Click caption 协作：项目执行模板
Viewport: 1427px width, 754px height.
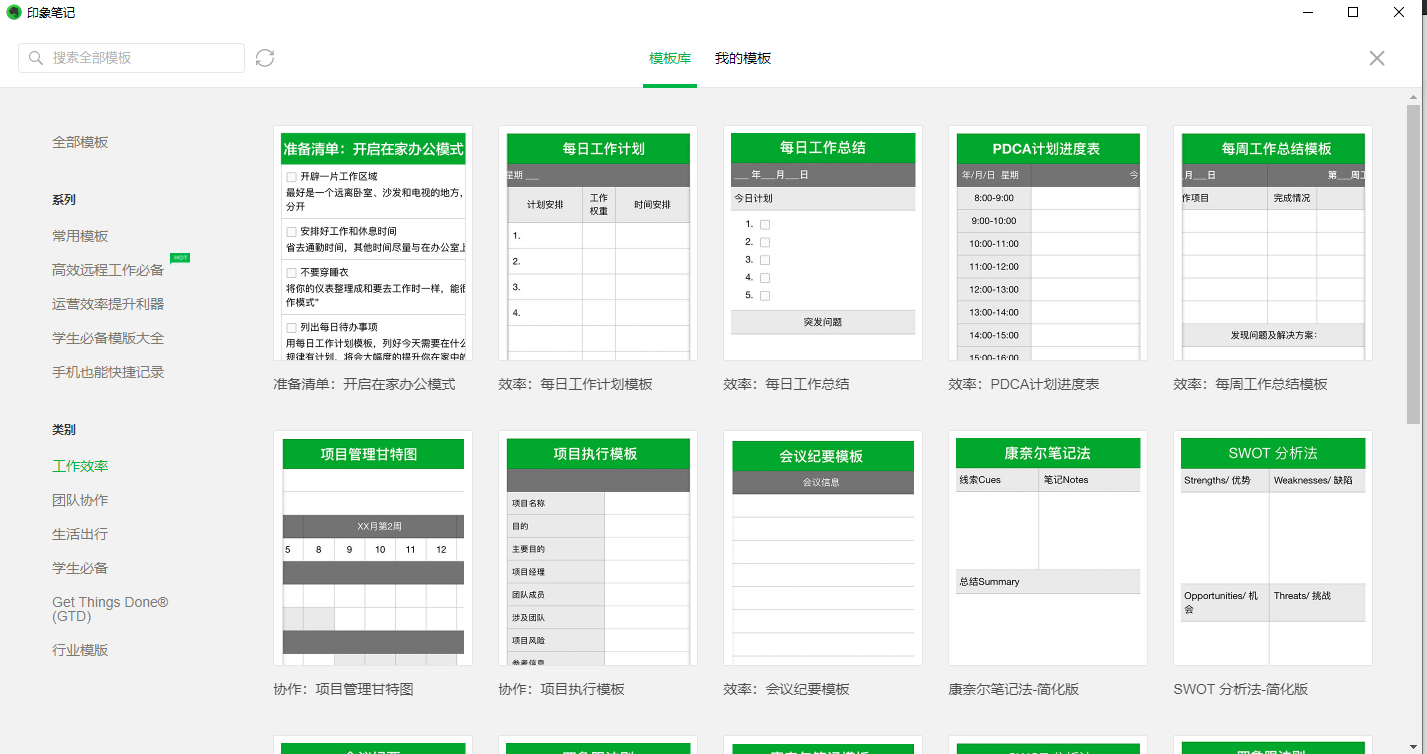pos(561,689)
